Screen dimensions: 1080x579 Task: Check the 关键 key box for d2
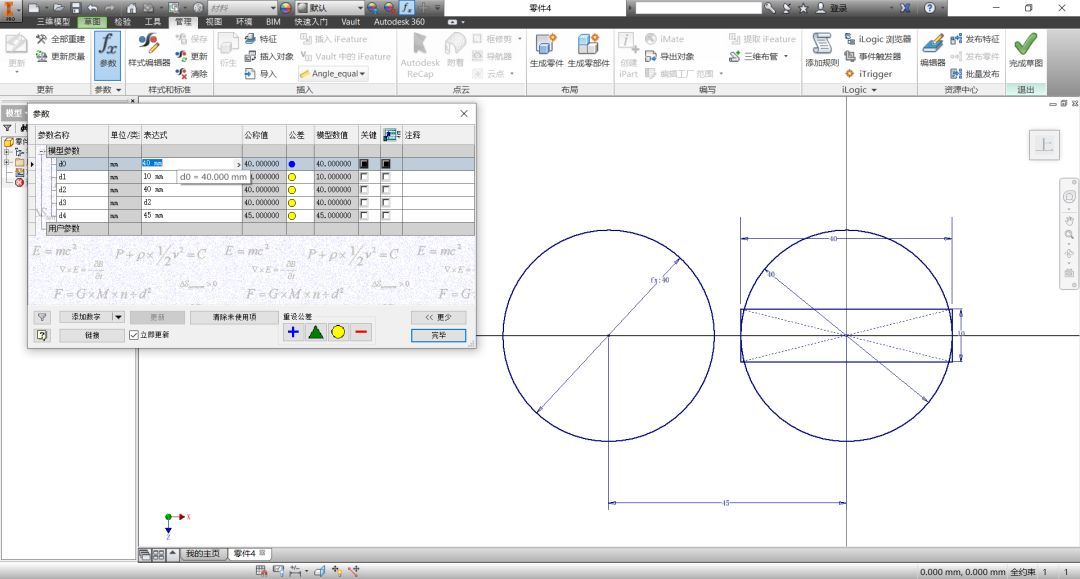(x=364, y=189)
